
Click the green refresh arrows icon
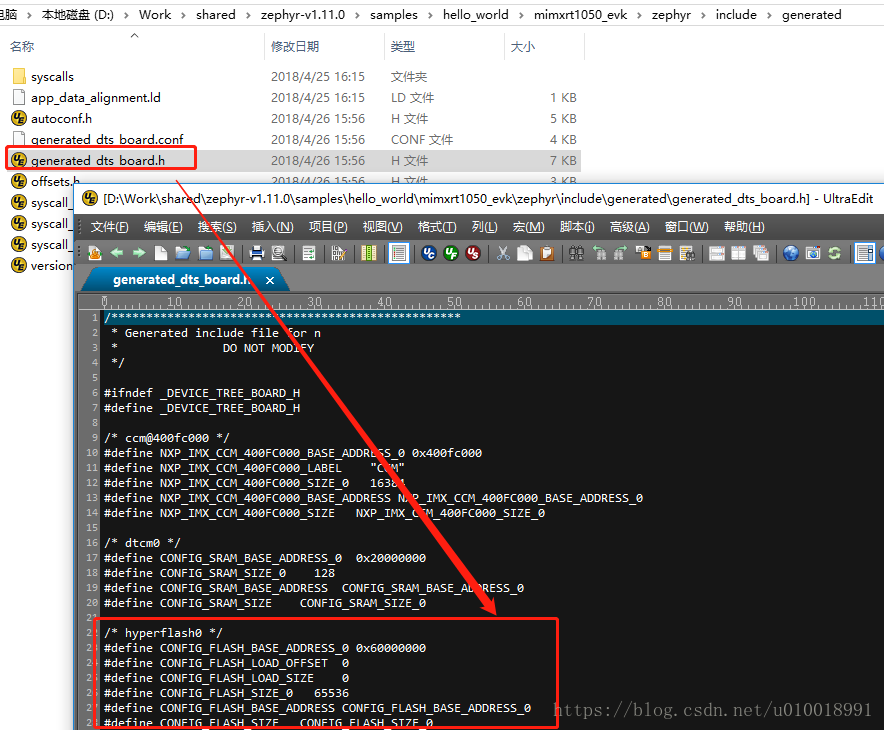(835, 253)
